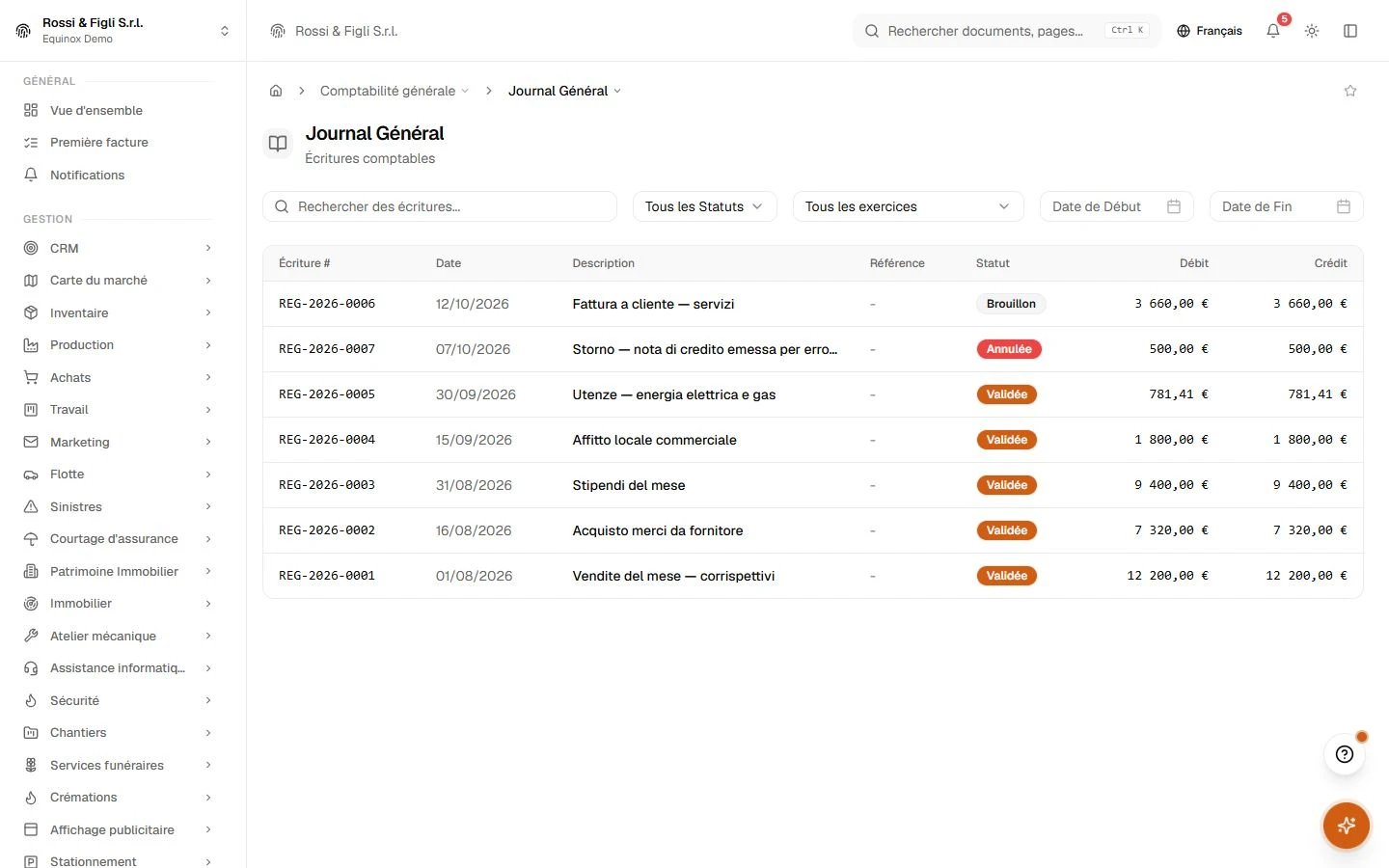Image resolution: width=1389 pixels, height=868 pixels.
Task: Open entry REG-2026-0006
Action: pyautogui.click(x=327, y=304)
